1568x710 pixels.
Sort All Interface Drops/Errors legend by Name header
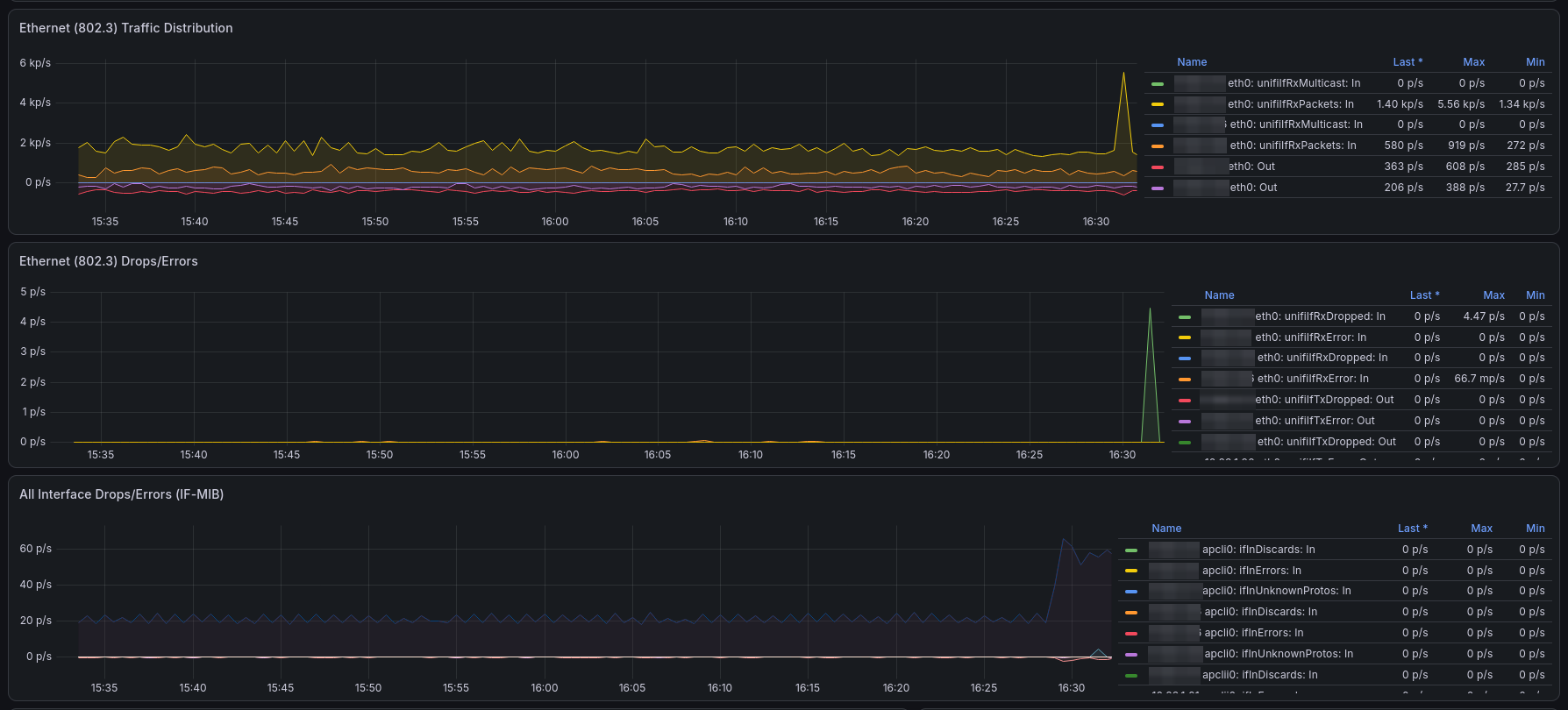click(x=1166, y=529)
